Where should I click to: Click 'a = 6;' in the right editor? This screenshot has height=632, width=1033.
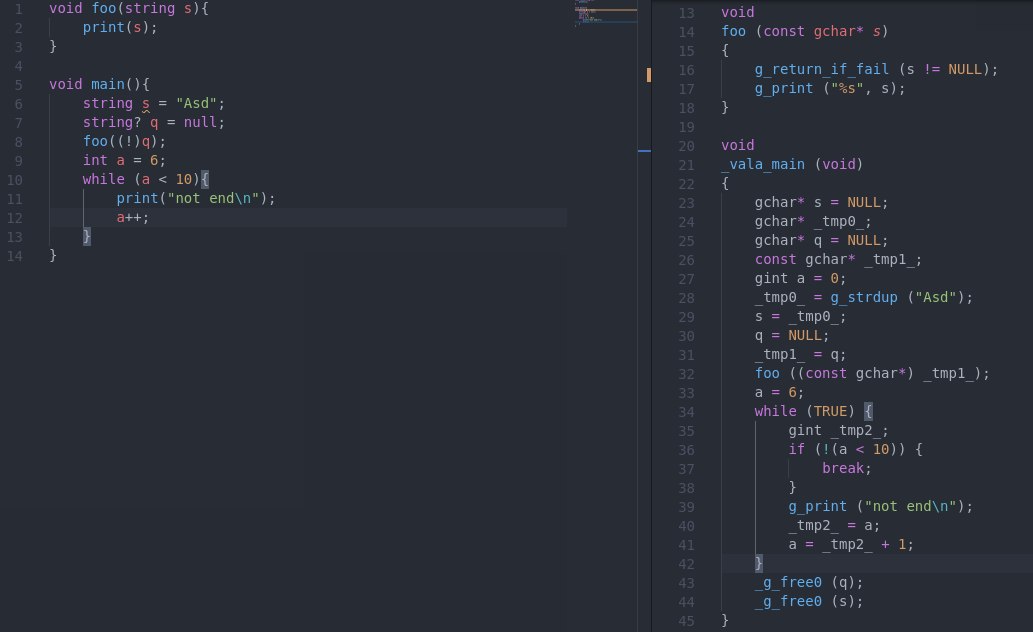point(779,393)
